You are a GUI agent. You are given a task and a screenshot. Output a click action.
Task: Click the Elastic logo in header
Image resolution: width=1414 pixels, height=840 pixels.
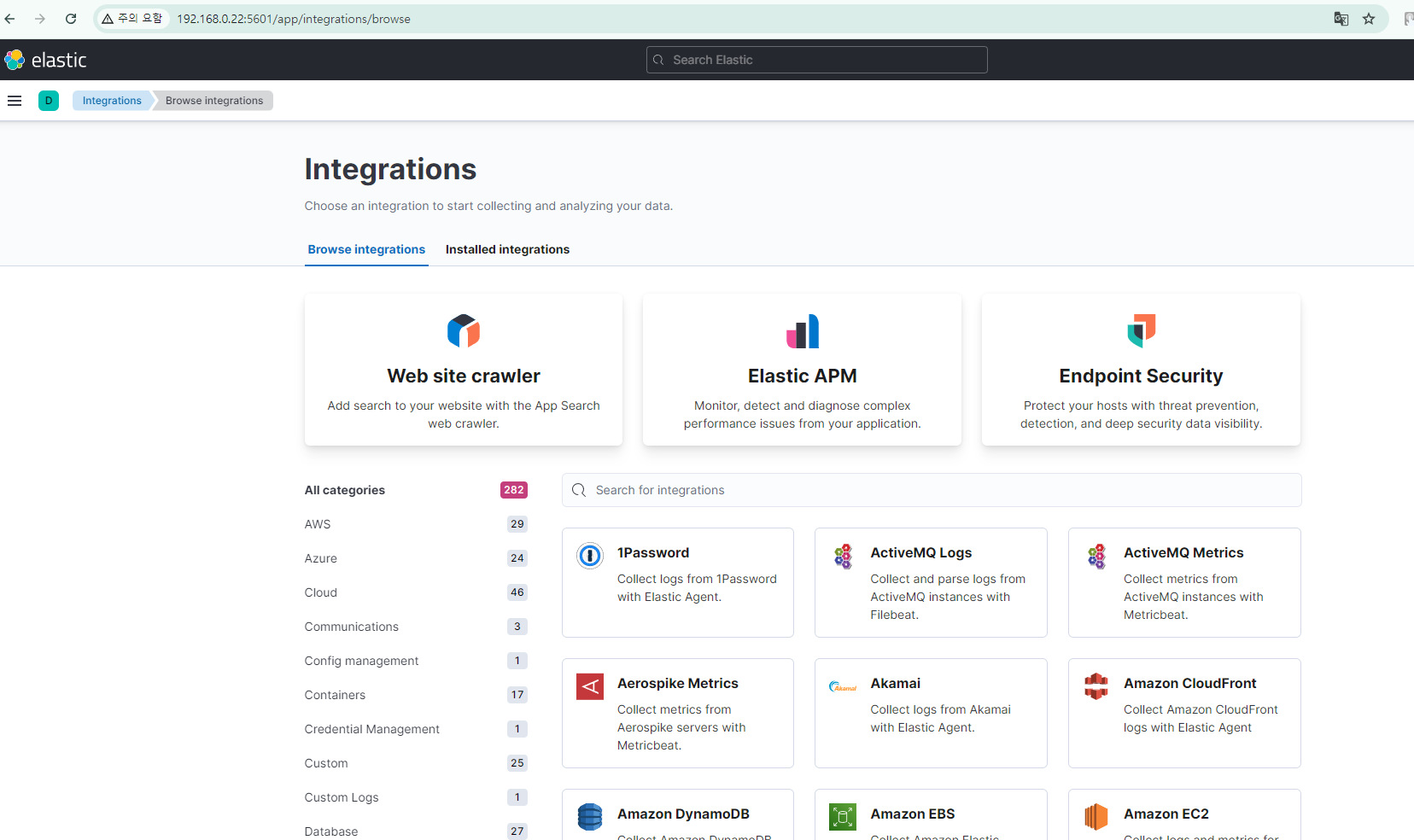[46, 60]
